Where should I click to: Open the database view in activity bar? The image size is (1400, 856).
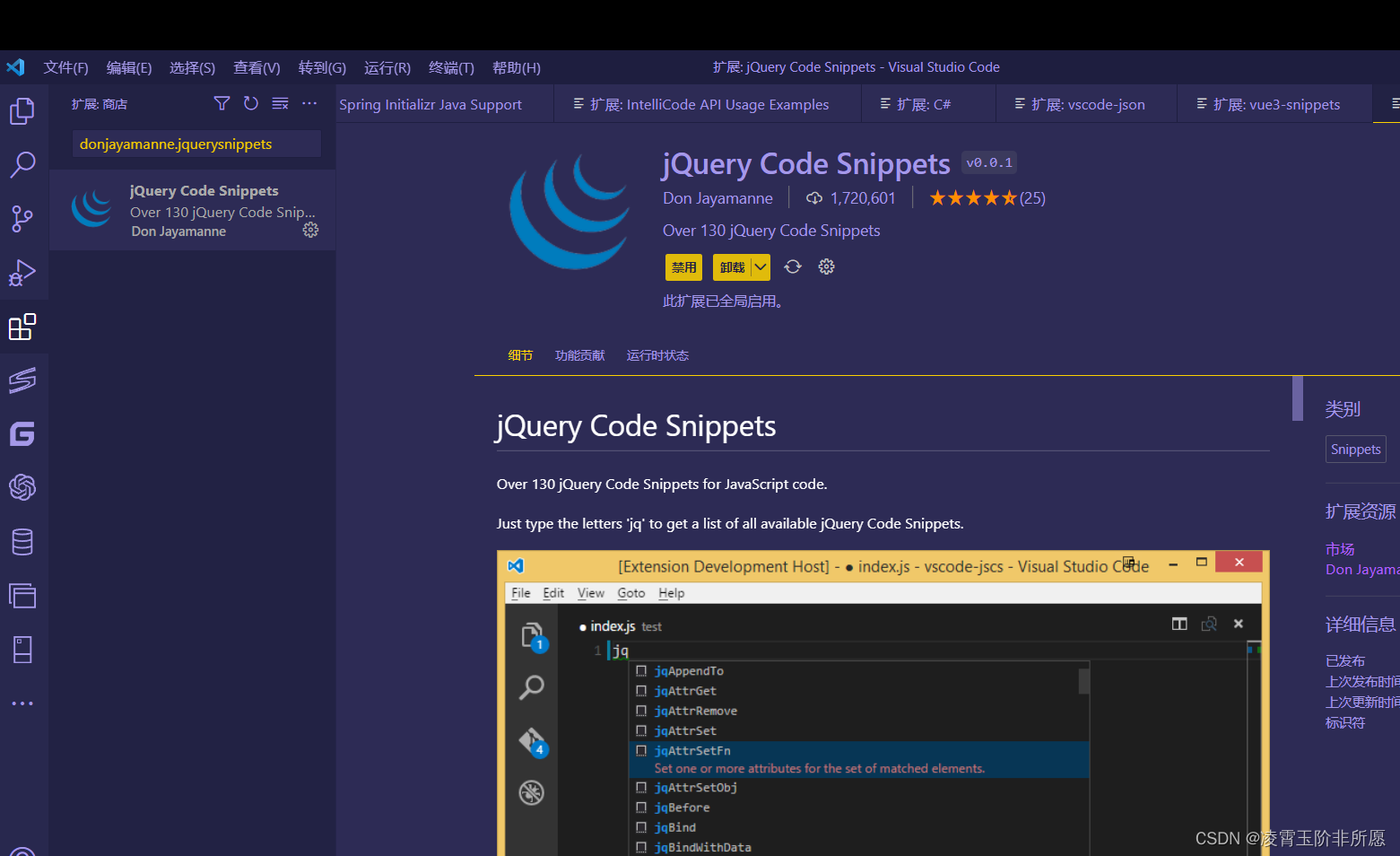pyautogui.click(x=22, y=542)
